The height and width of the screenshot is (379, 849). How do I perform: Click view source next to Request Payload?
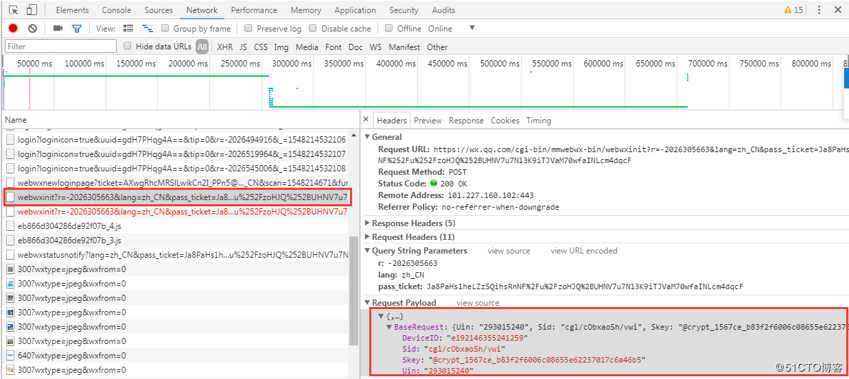[478, 303]
